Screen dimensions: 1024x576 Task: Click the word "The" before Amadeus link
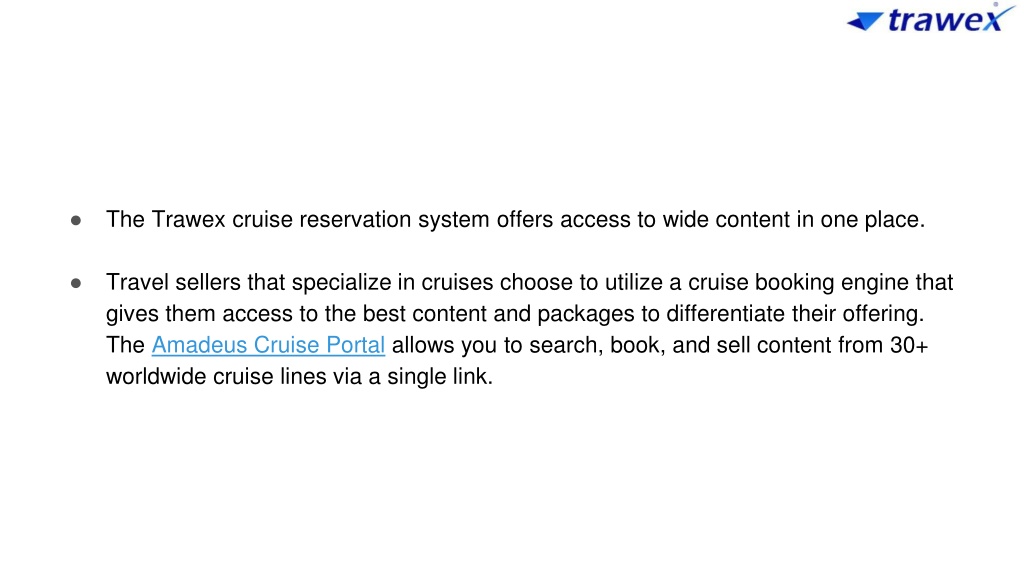point(125,345)
